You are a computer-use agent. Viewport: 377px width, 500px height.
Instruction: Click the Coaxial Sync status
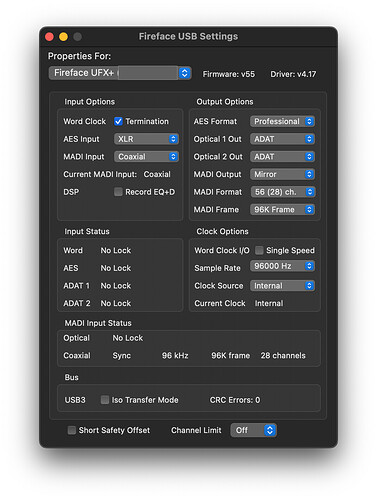[x=122, y=356]
